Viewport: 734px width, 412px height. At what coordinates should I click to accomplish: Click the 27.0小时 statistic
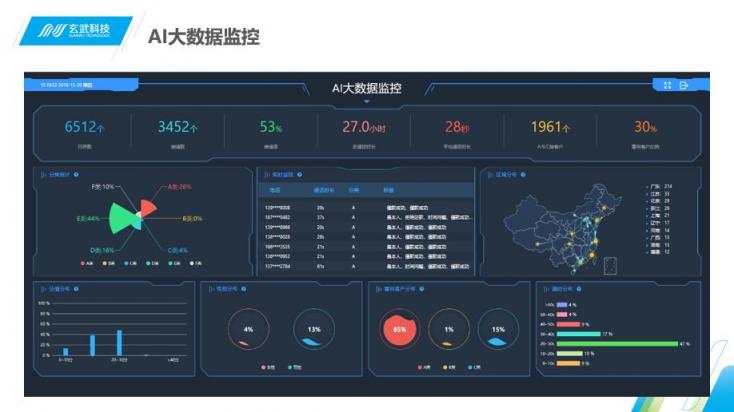pyautogui.click(x=364, y=127)
